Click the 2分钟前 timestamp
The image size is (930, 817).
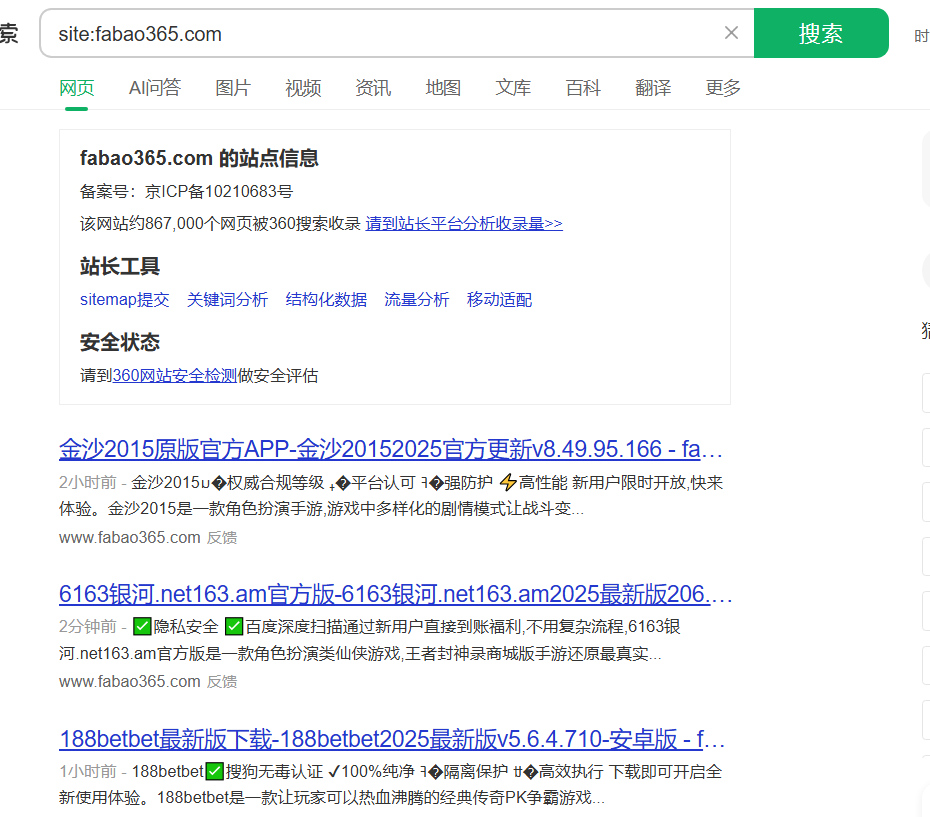pos(88,627)
